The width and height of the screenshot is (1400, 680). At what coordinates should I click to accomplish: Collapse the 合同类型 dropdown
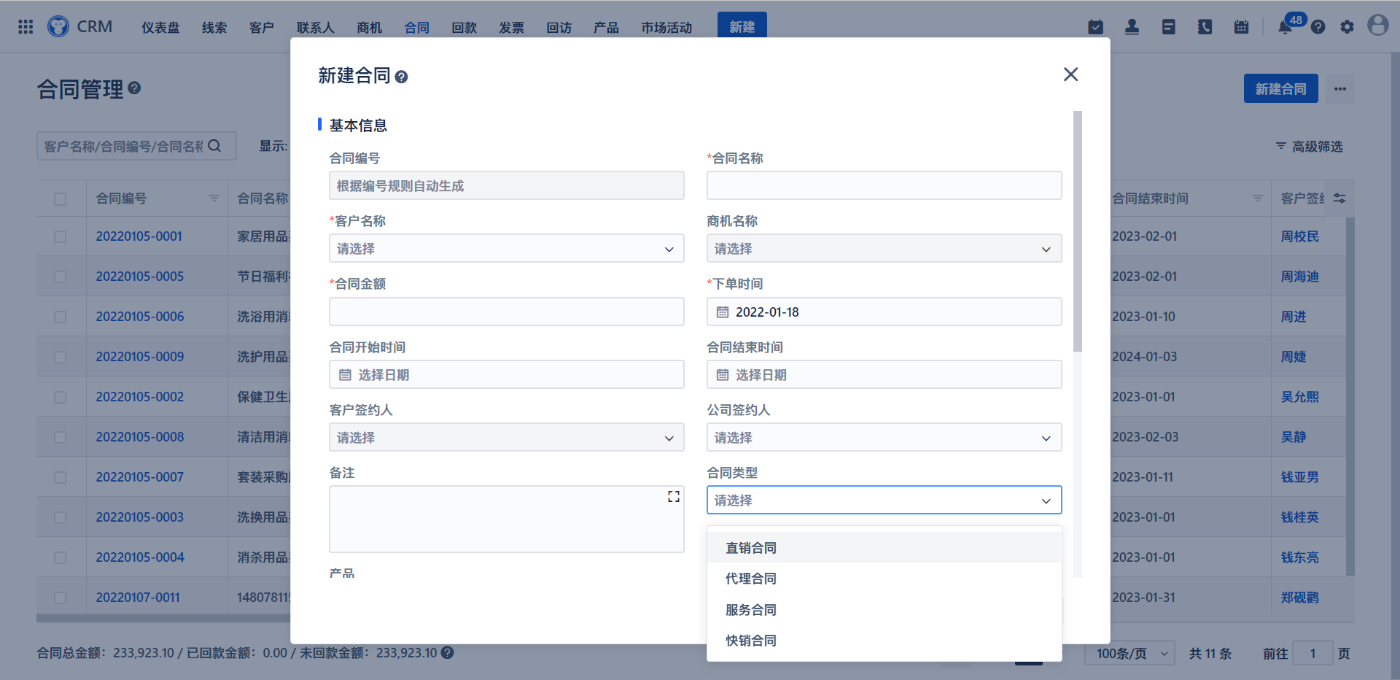[x=884, y=501]
